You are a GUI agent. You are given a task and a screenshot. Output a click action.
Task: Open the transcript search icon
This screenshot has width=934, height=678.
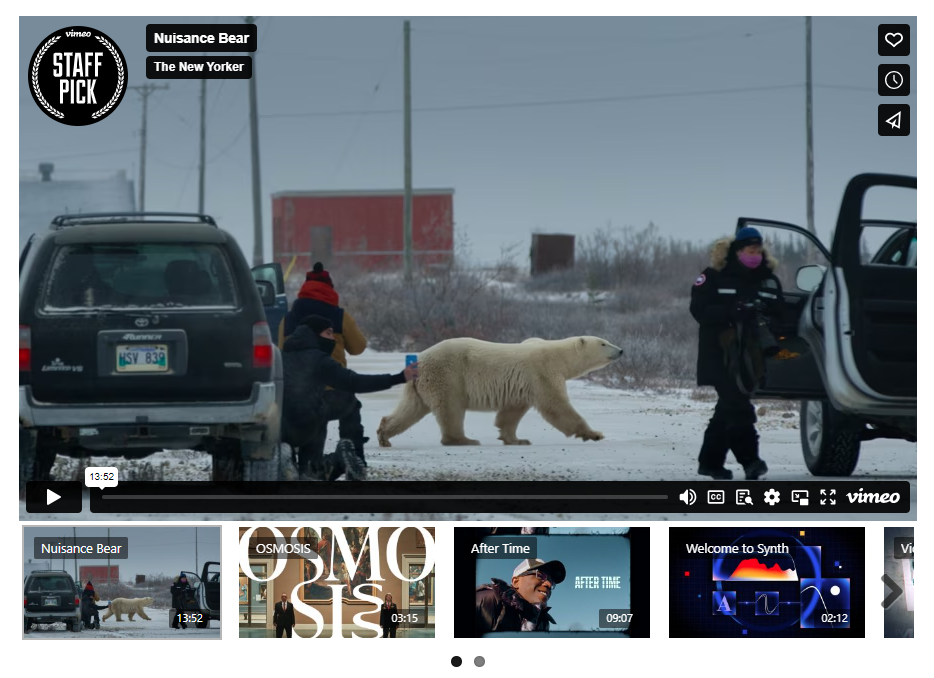[744, 497]
